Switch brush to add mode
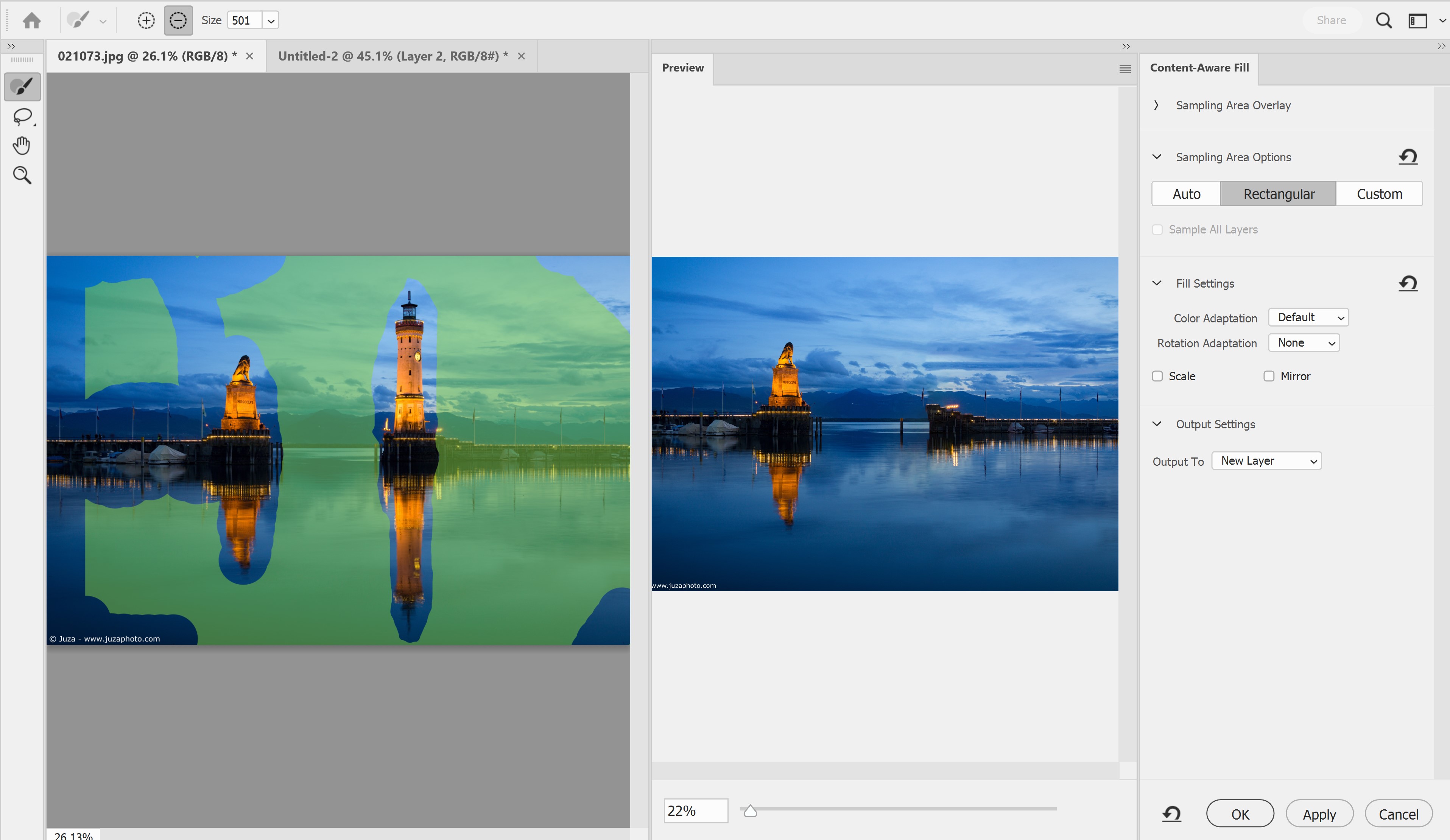 [x=146, y=21]
